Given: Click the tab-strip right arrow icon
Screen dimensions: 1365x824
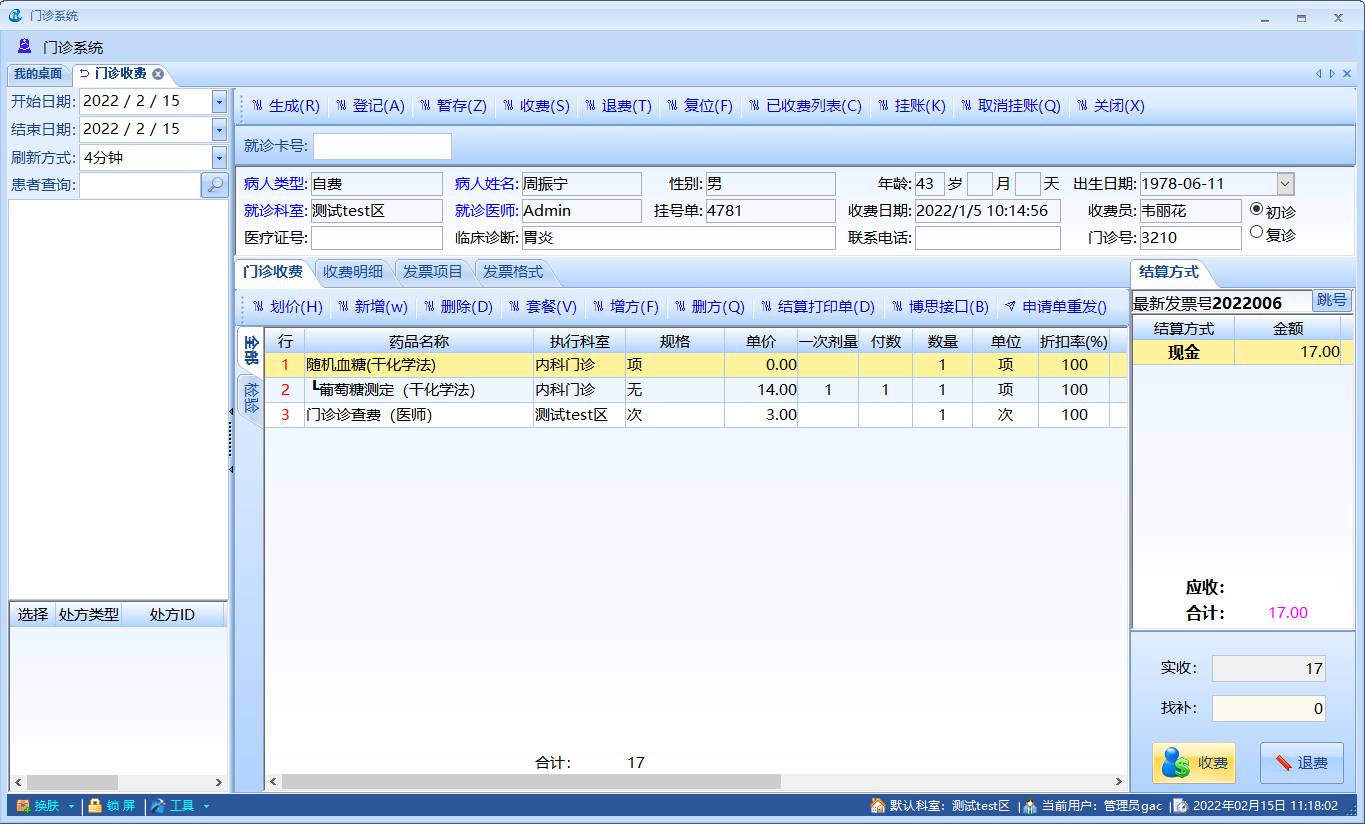Looking at the screenshot, I should [1332, 74].
